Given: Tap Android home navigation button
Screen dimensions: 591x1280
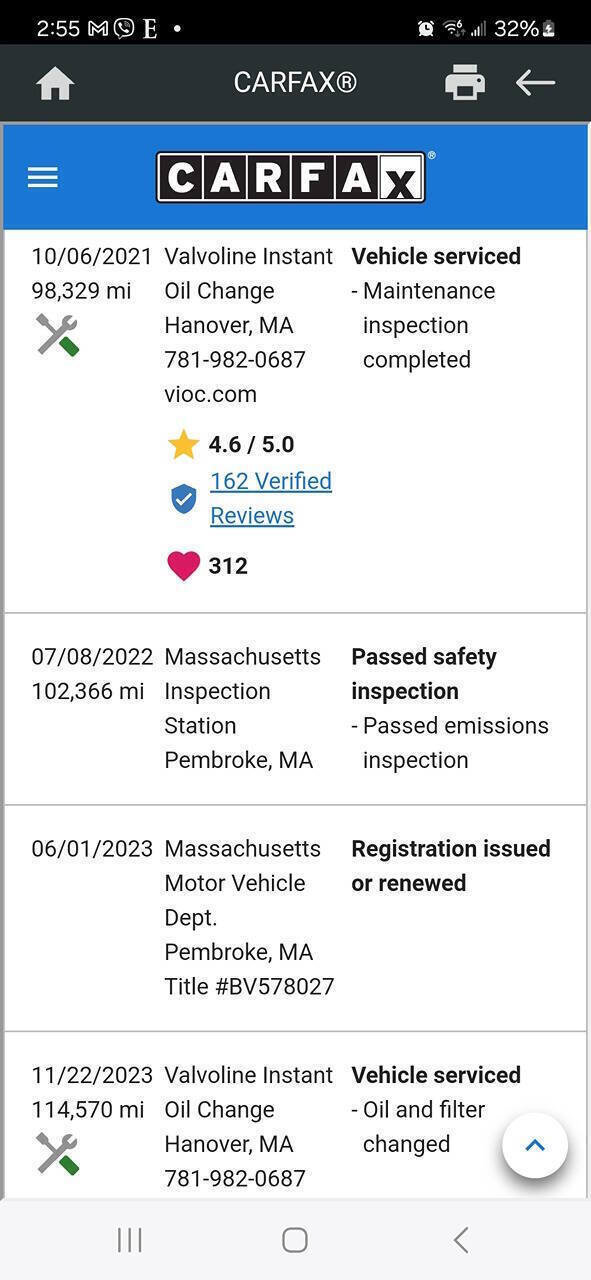Looking at the screenshot, I should (295, 1240).
